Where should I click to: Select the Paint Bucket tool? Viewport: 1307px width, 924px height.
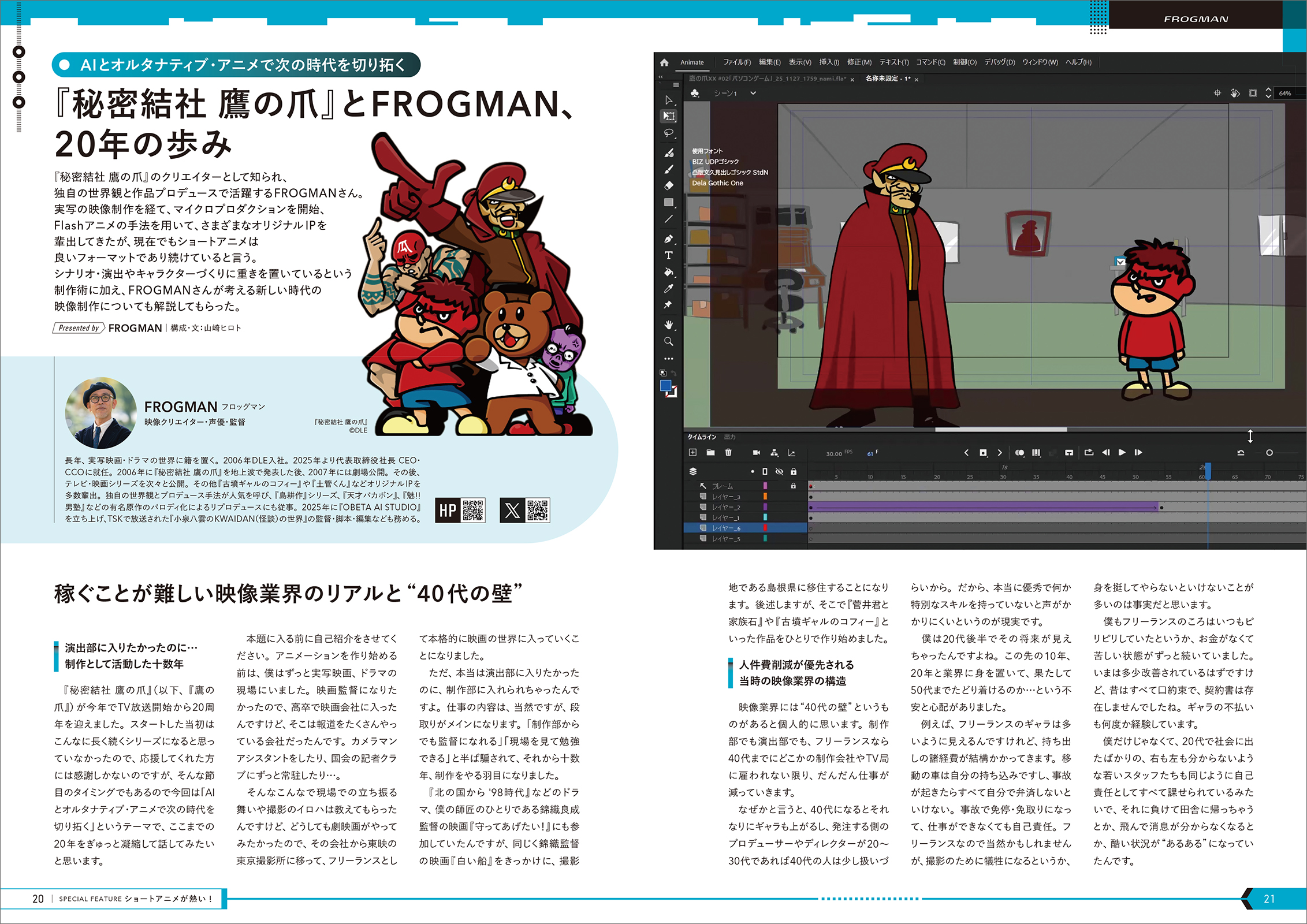(668, 272)
